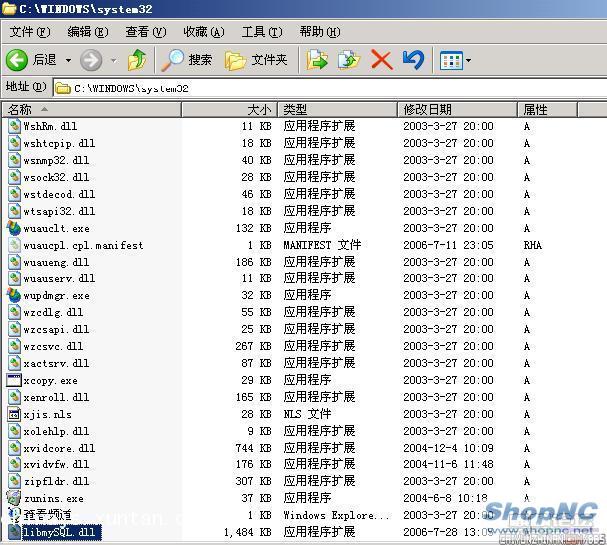
Task: Select the wupdmgr.exe program icon
Action: coord(14,296)
